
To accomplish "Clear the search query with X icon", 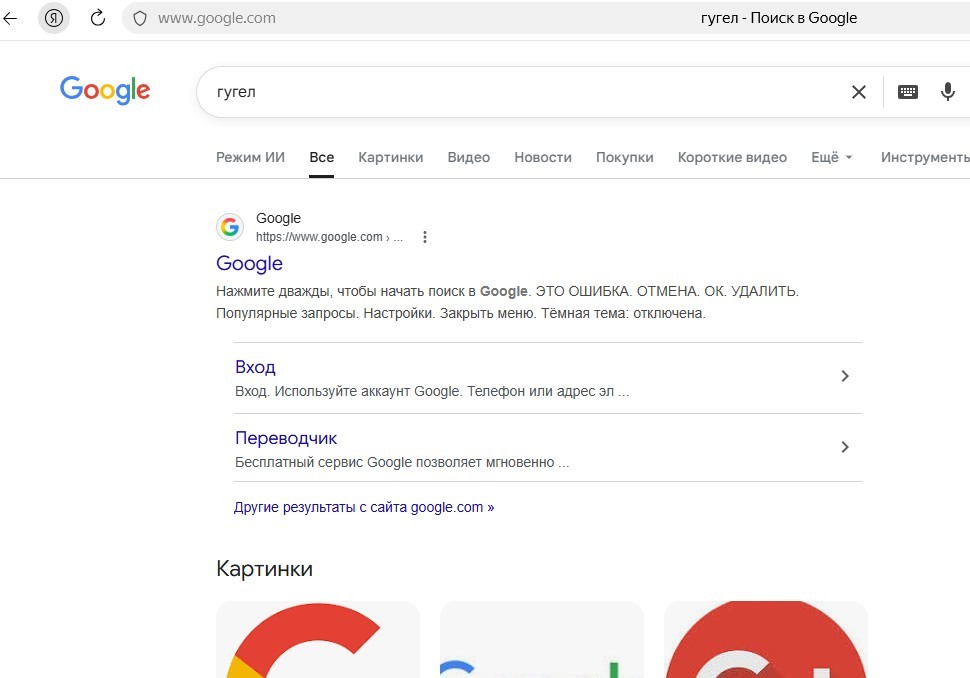I will 859,92.
